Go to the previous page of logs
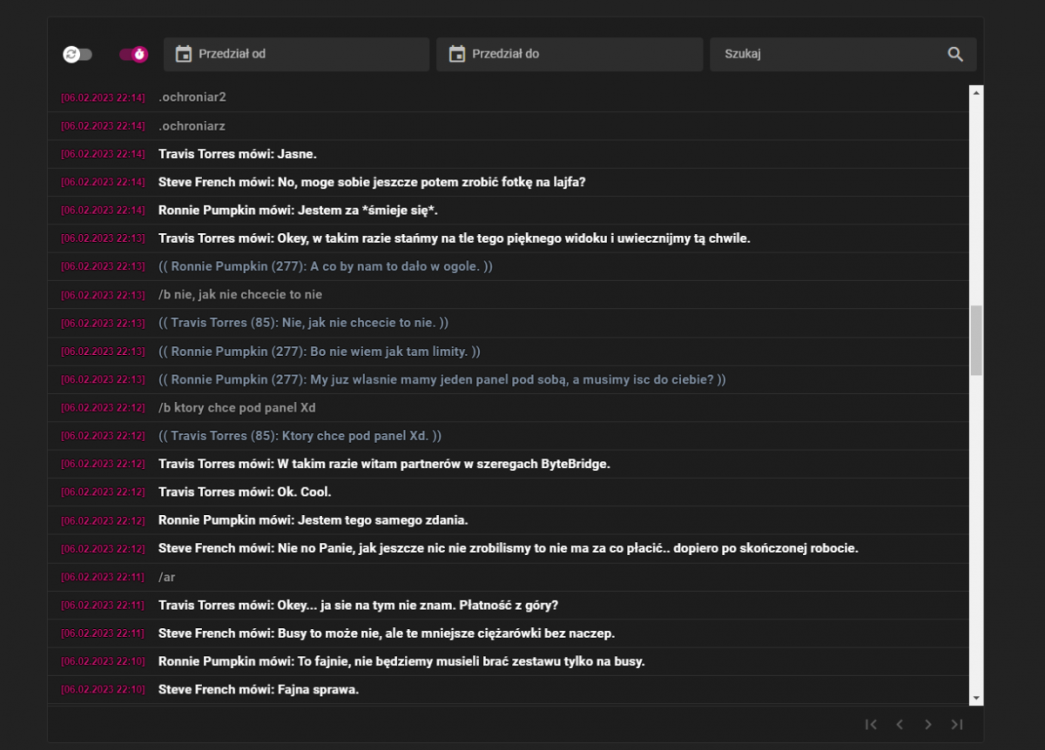 [x=899, y=725]
